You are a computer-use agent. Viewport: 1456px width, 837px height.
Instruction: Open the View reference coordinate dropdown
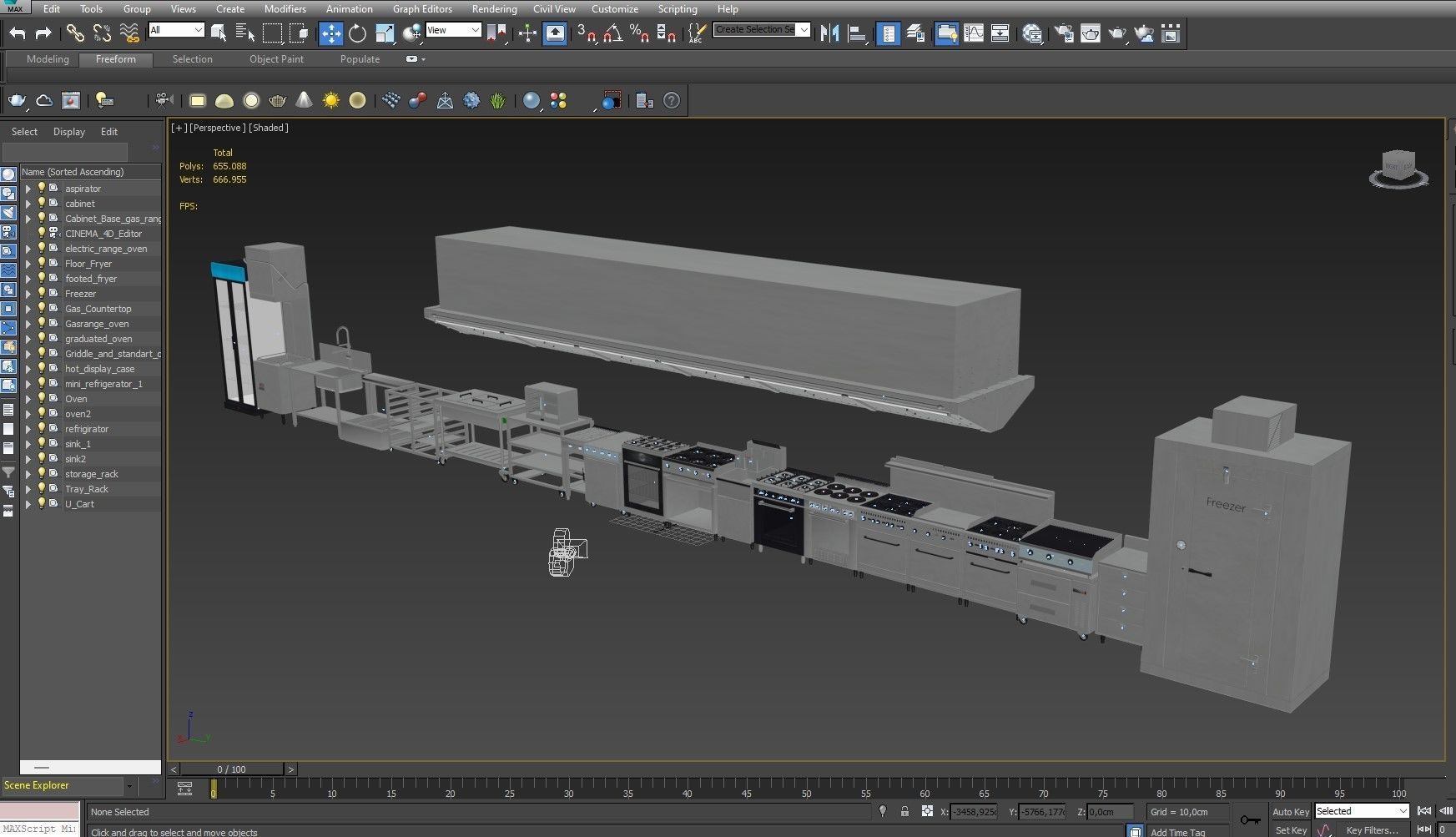pos(453,30)
